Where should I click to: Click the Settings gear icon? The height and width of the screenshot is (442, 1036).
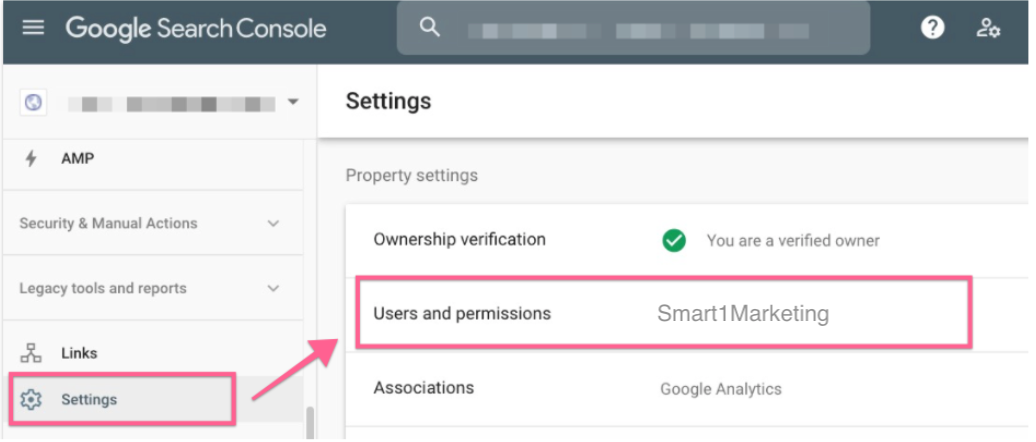(31, 400)
